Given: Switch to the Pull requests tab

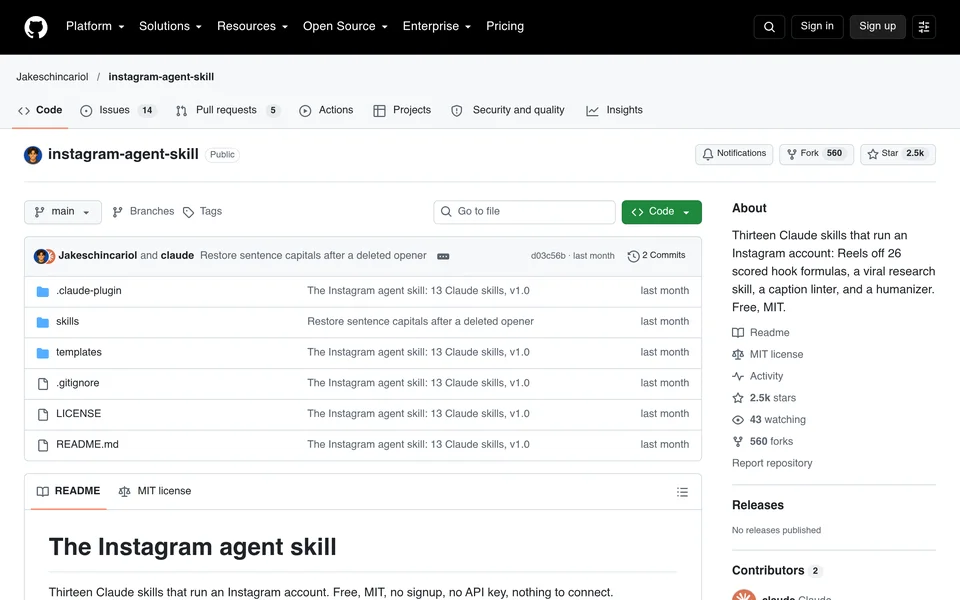Looking at the screenshot, I should click(227, 110).
